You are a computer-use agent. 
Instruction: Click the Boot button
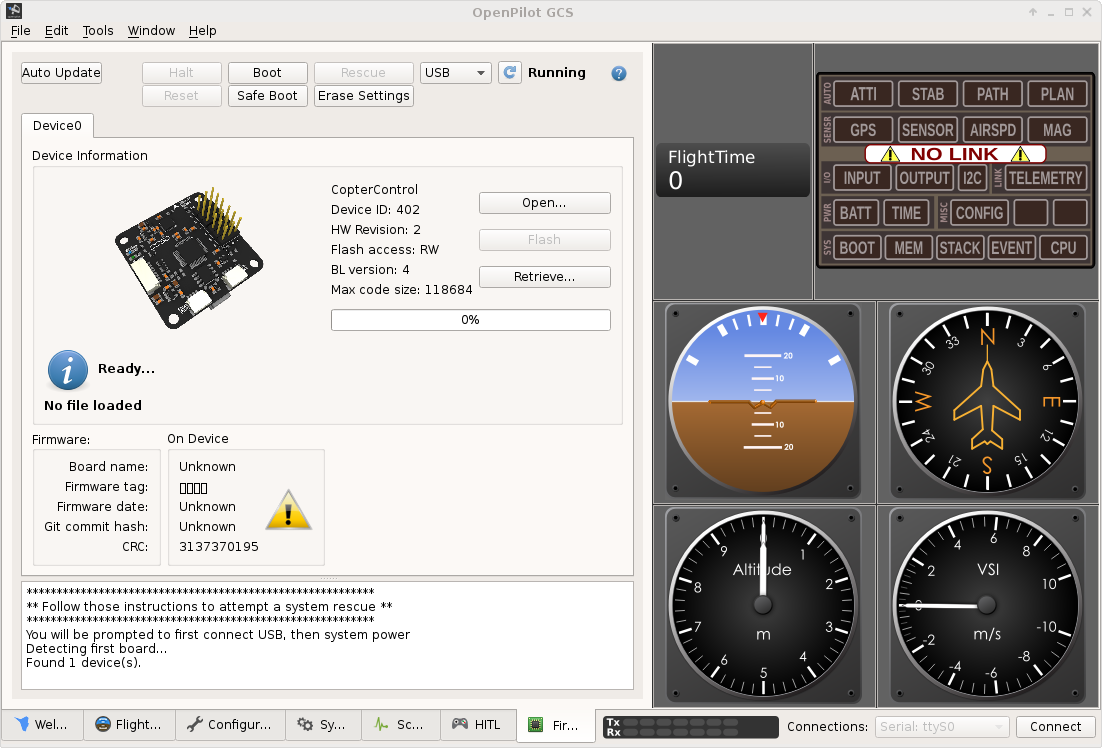(x=267, y=72)
